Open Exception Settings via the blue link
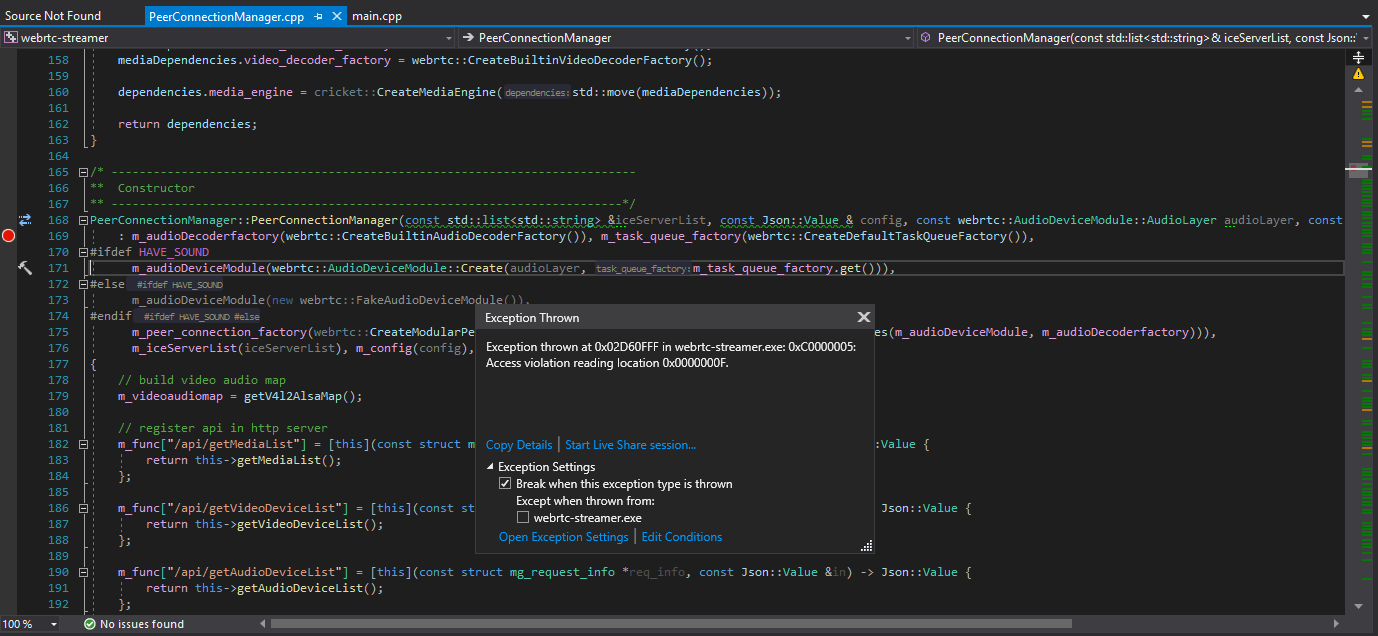Image resolution: width=1378 pixels, height=636 pixels. [563, 537]
